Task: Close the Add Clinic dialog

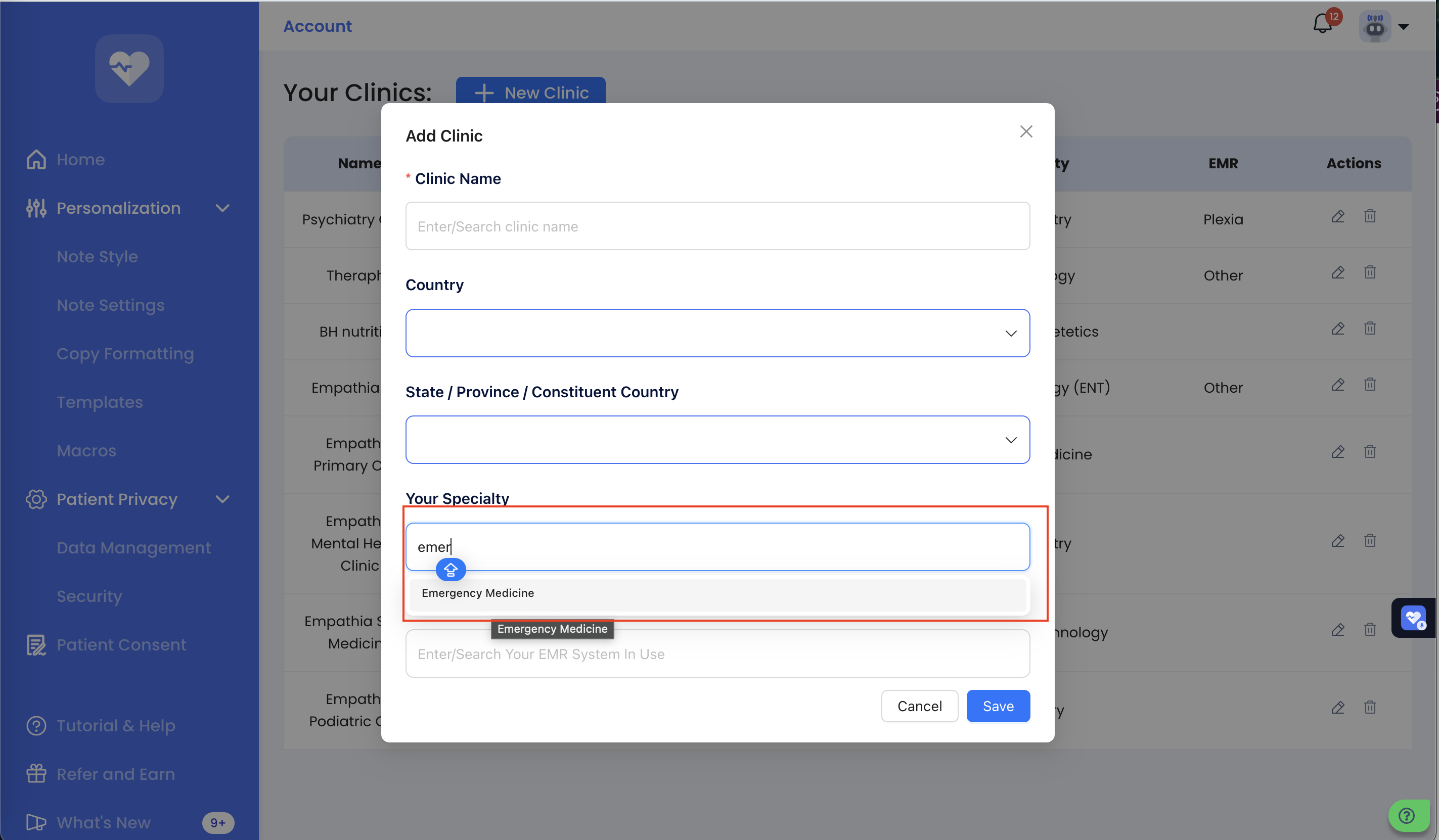Action: click(x=1026, y=132)
